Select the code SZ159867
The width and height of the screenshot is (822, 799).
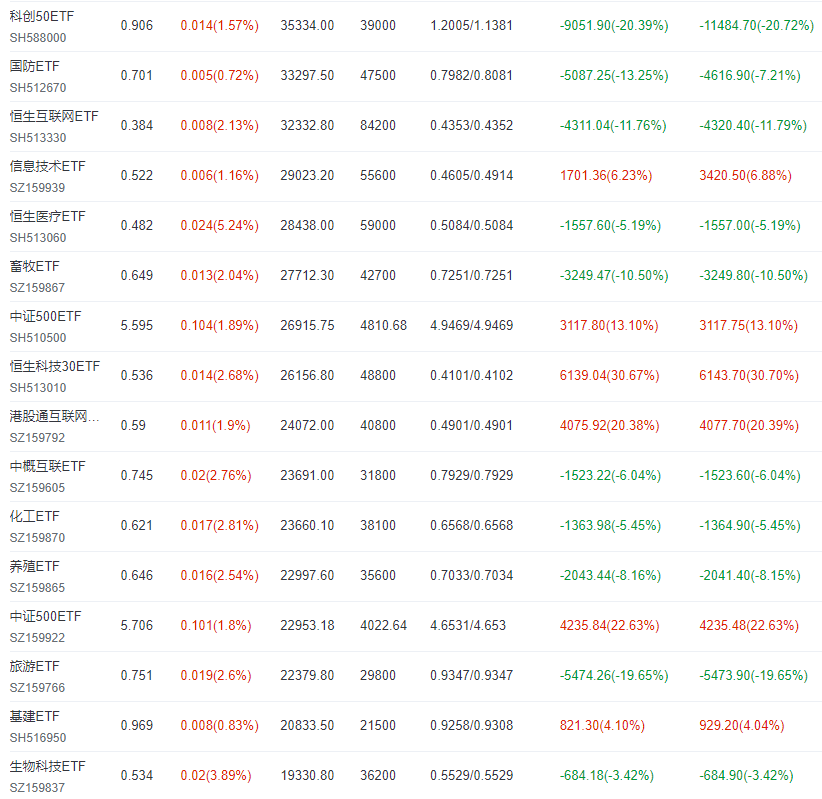(x=37, y=288)
